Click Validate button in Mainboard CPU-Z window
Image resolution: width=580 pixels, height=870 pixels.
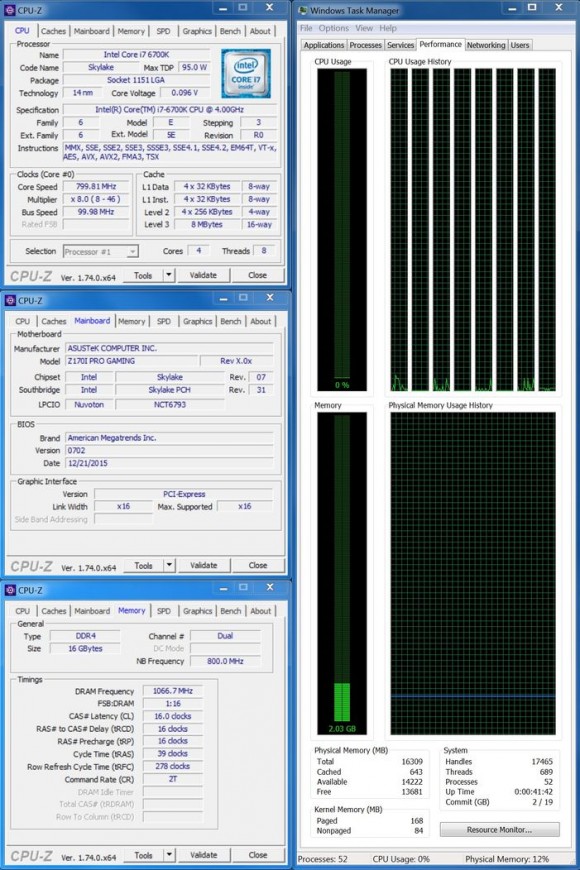pos(204,565)
